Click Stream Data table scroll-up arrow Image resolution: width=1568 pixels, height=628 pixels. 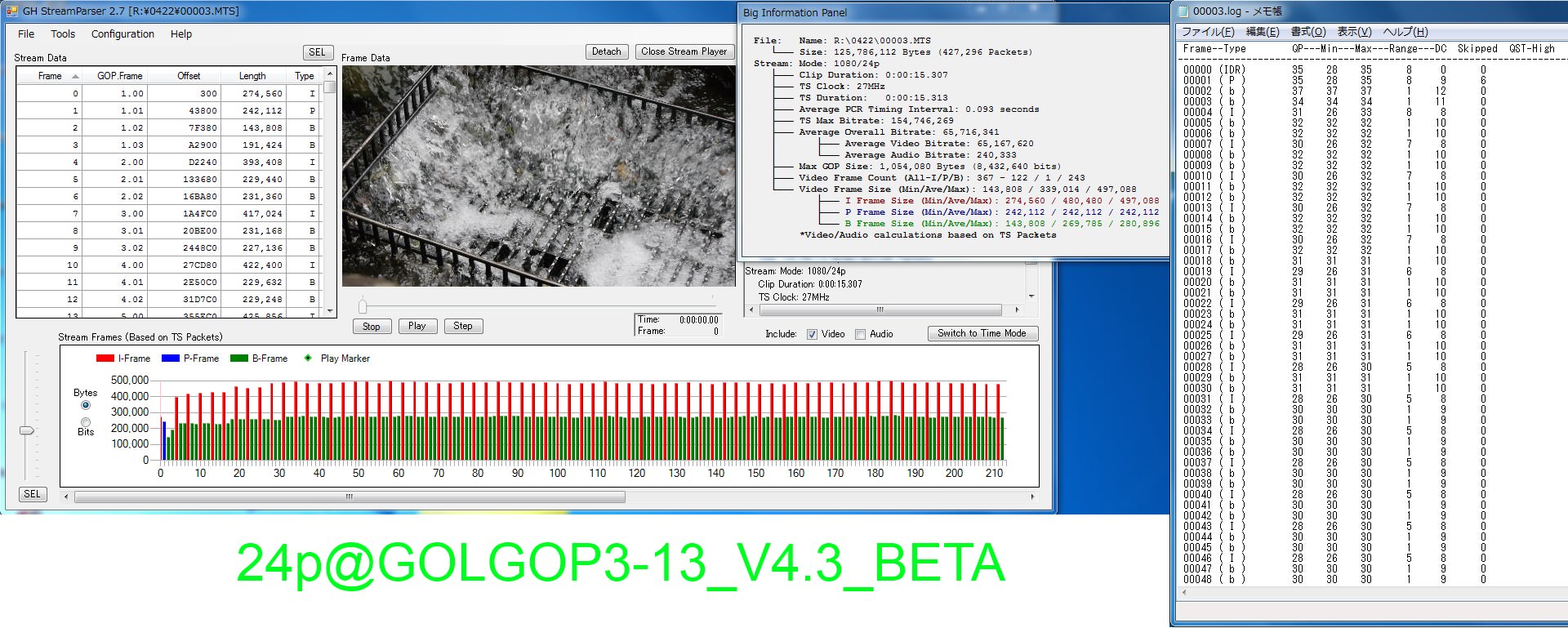tap(330, 73)
